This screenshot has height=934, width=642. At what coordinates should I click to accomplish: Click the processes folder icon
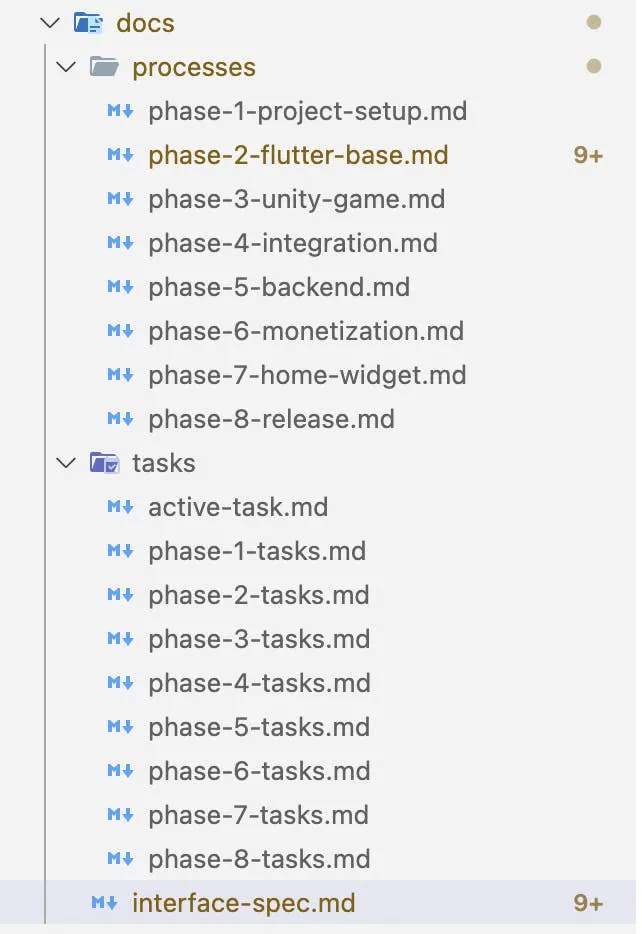(104, 67)
